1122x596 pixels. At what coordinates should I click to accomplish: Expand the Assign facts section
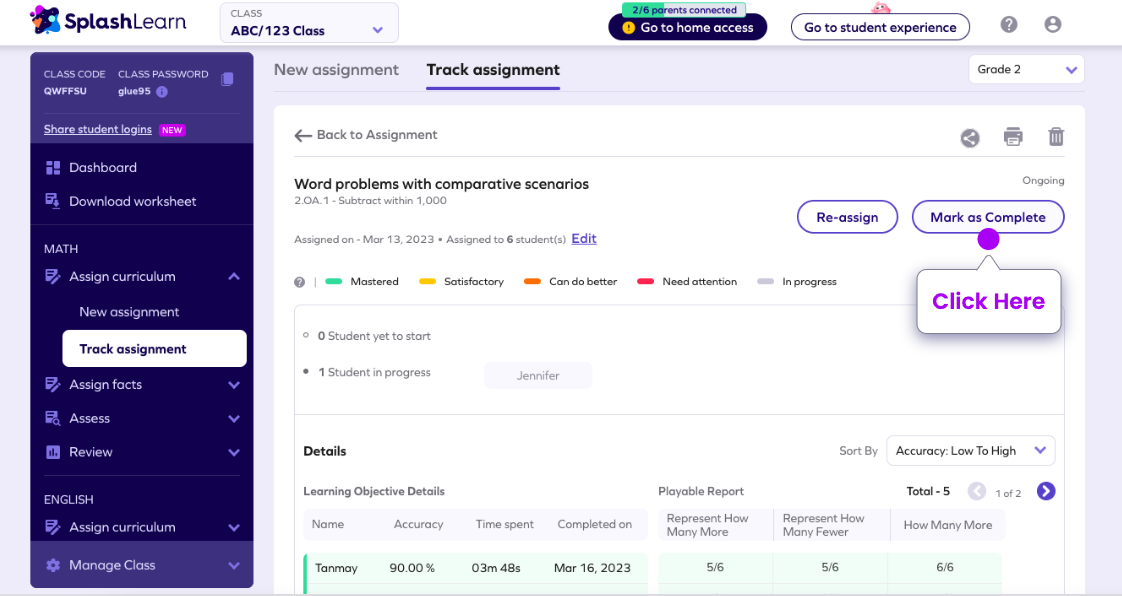pos(233,384)
